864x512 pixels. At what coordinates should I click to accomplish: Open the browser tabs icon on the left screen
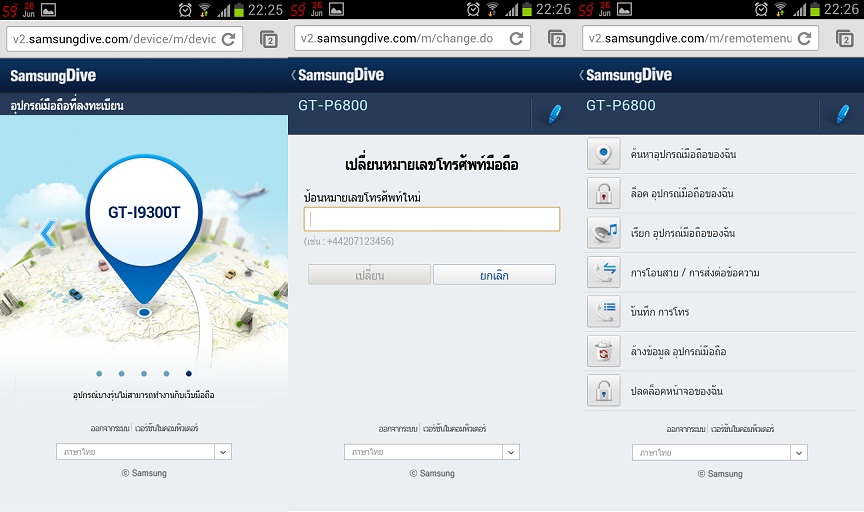(x=269, y=40)
